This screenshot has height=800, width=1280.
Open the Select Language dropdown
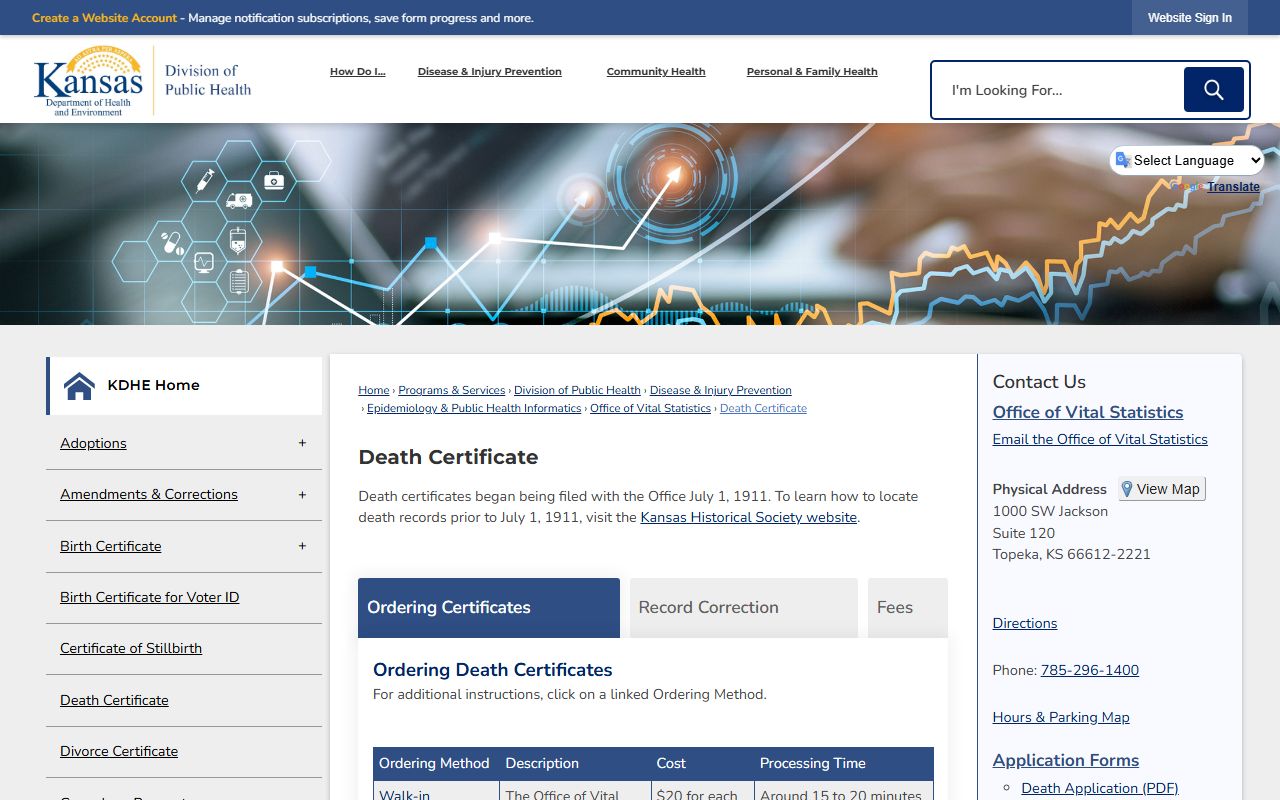1187,160
